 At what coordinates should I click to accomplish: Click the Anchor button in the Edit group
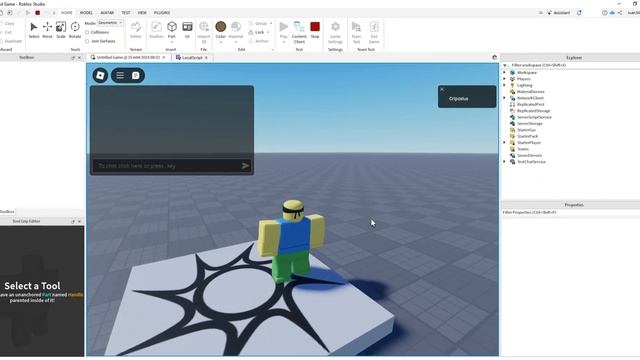(x=259, y=41)
